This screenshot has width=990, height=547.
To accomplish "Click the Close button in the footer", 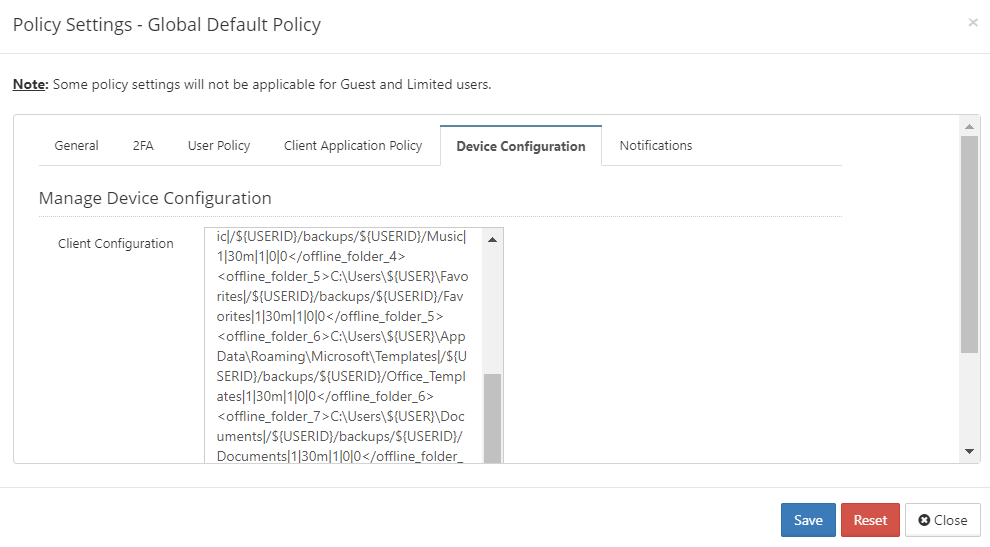I will coord(942,520).
